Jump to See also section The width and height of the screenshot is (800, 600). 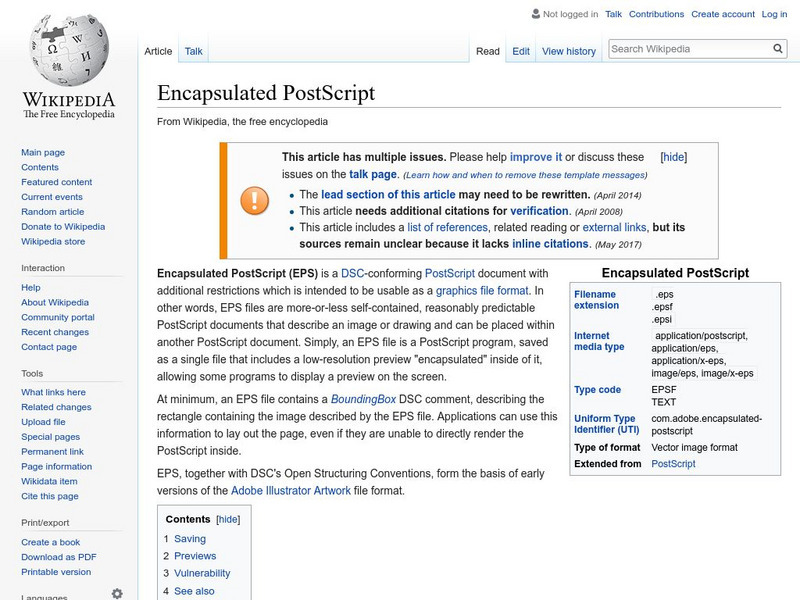tap(194, 591)
